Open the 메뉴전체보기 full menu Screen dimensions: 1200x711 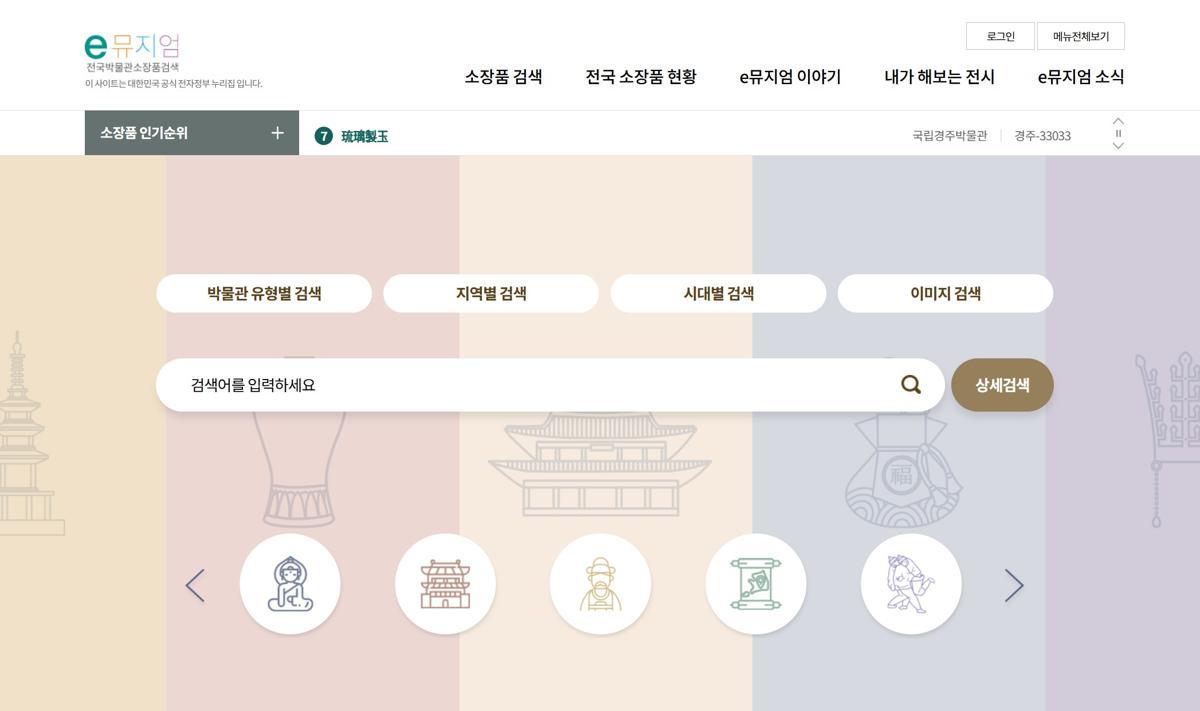click(1080, 36)
